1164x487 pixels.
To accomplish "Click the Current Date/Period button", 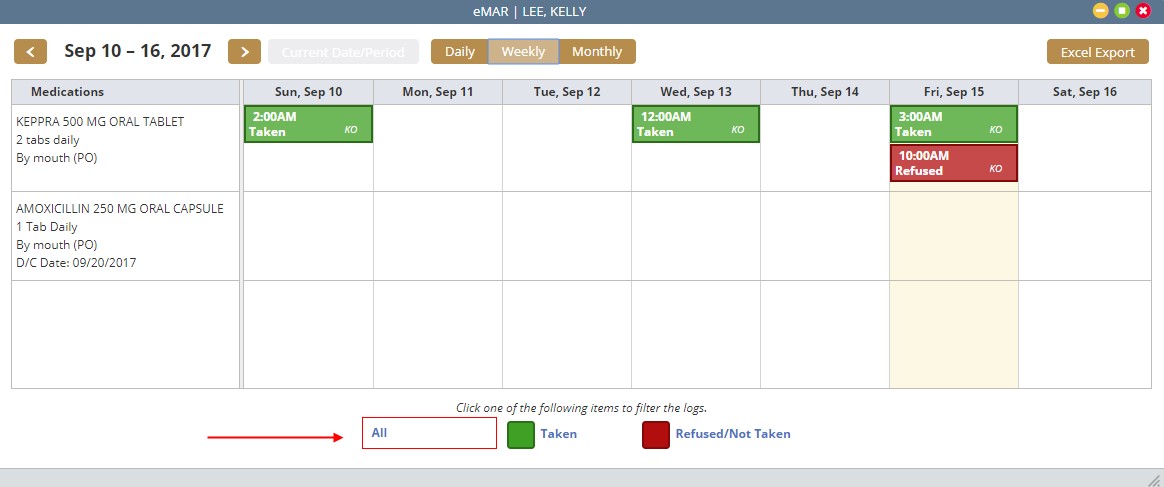I will tap(343, 52).
